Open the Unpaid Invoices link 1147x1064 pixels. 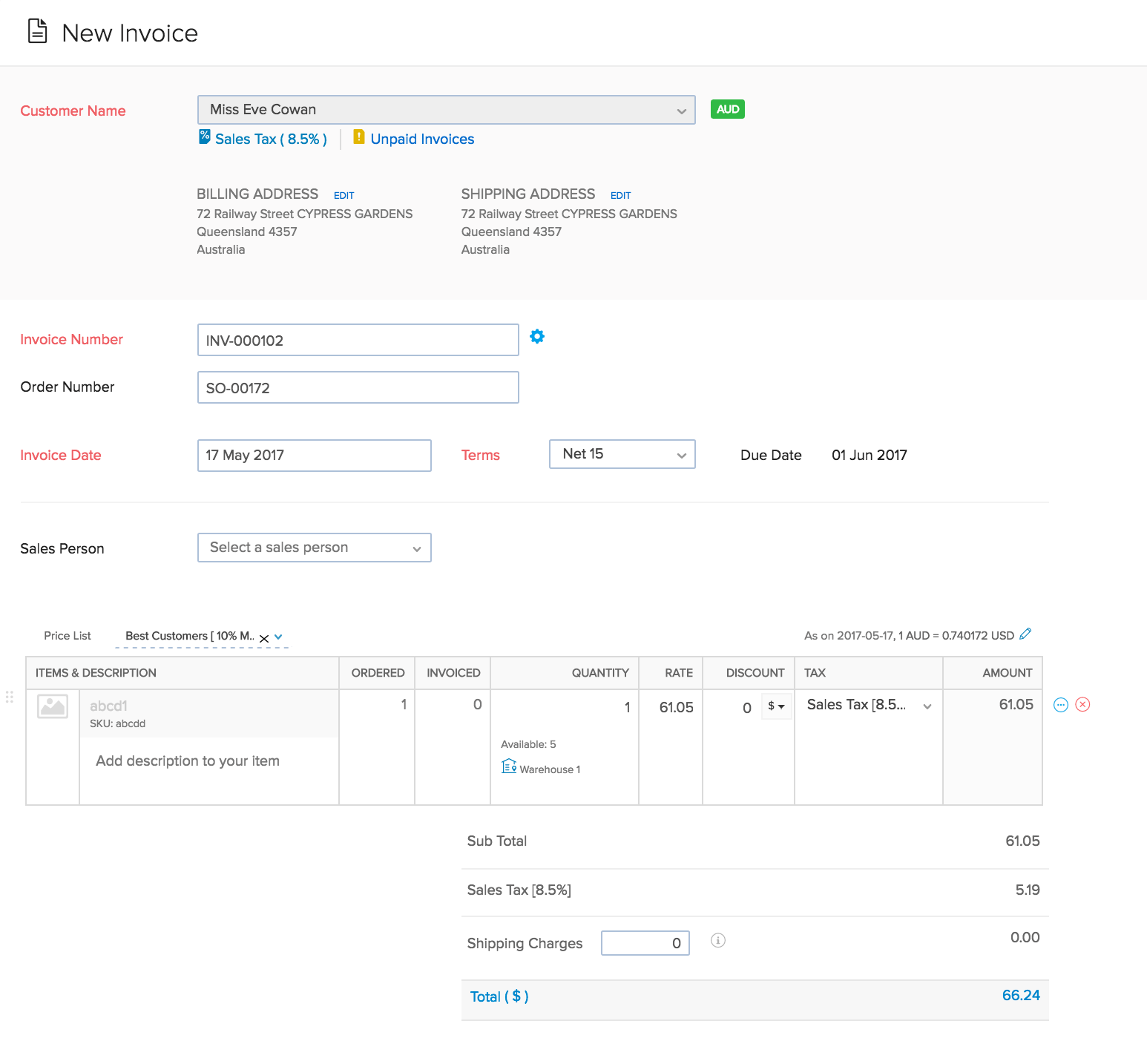click(x=422, y=139)
